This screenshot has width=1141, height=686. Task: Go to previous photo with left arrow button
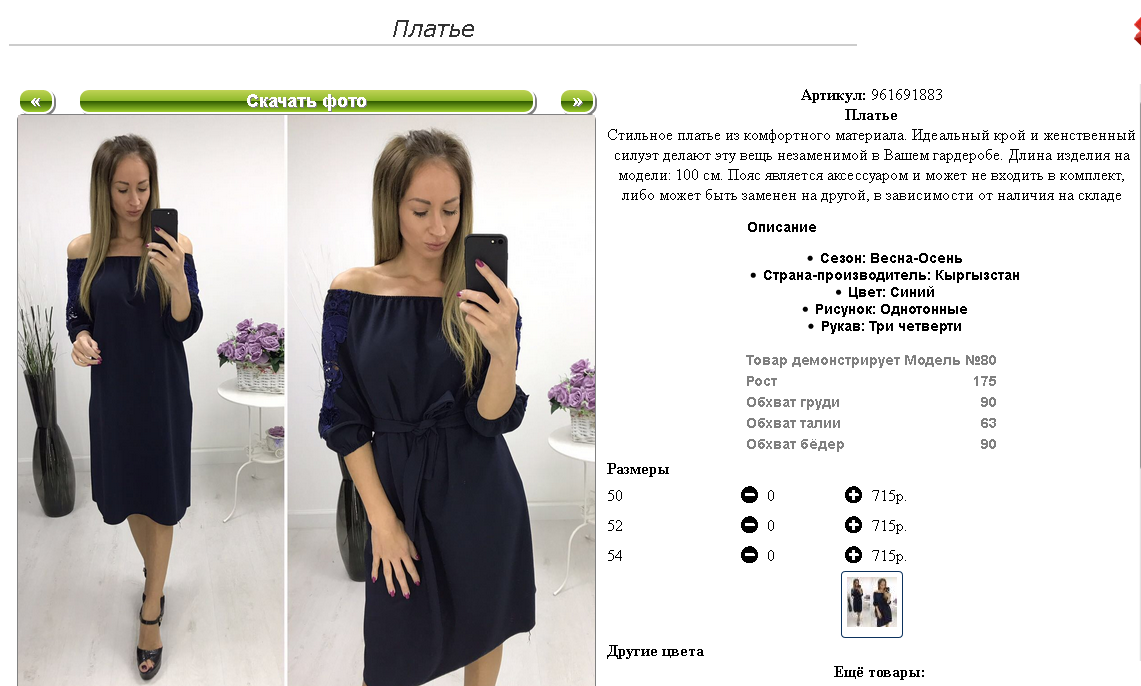point(36,101)
